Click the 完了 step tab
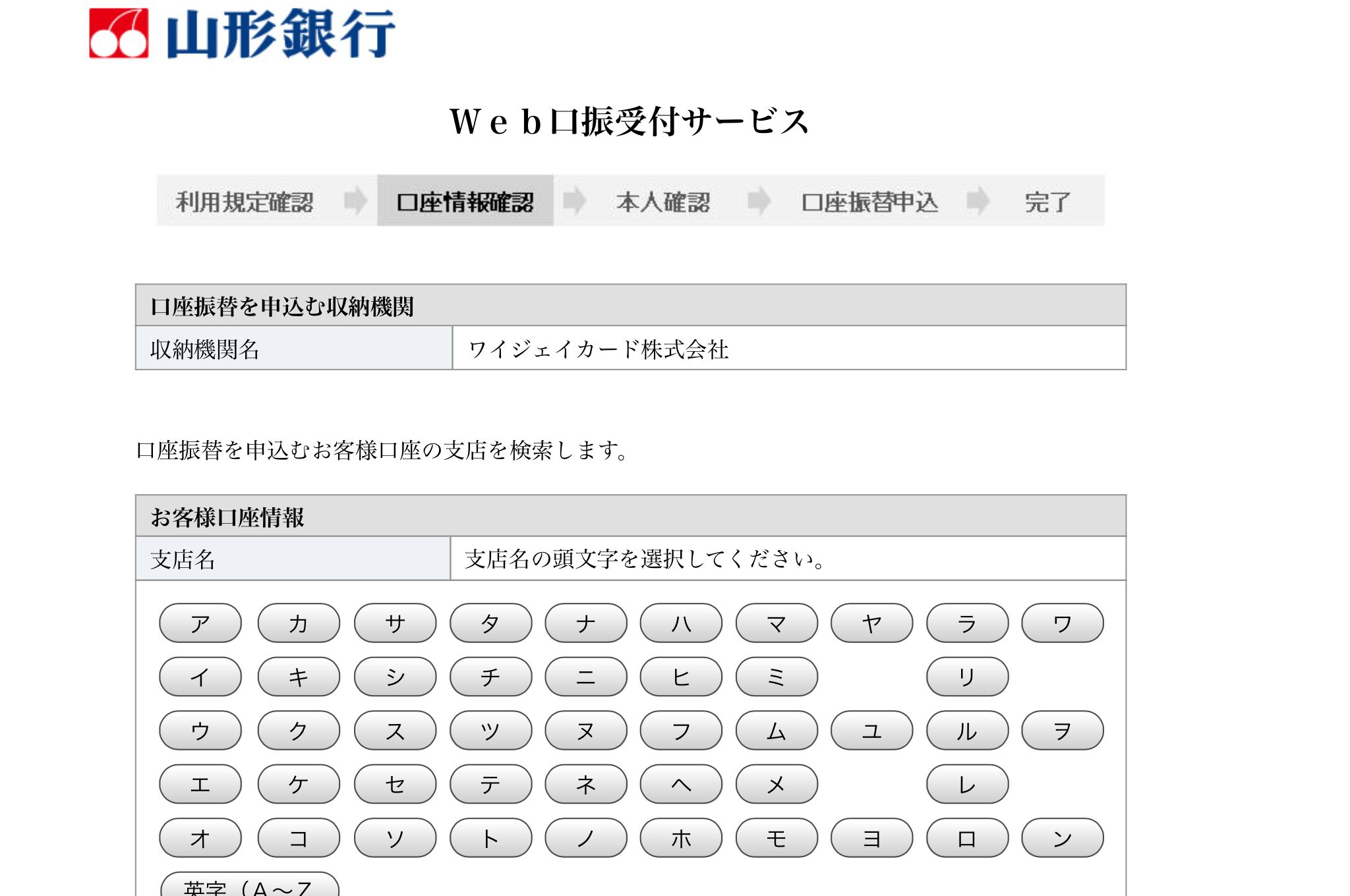Screen dimensions: 1350x896 pos(1047,202)
